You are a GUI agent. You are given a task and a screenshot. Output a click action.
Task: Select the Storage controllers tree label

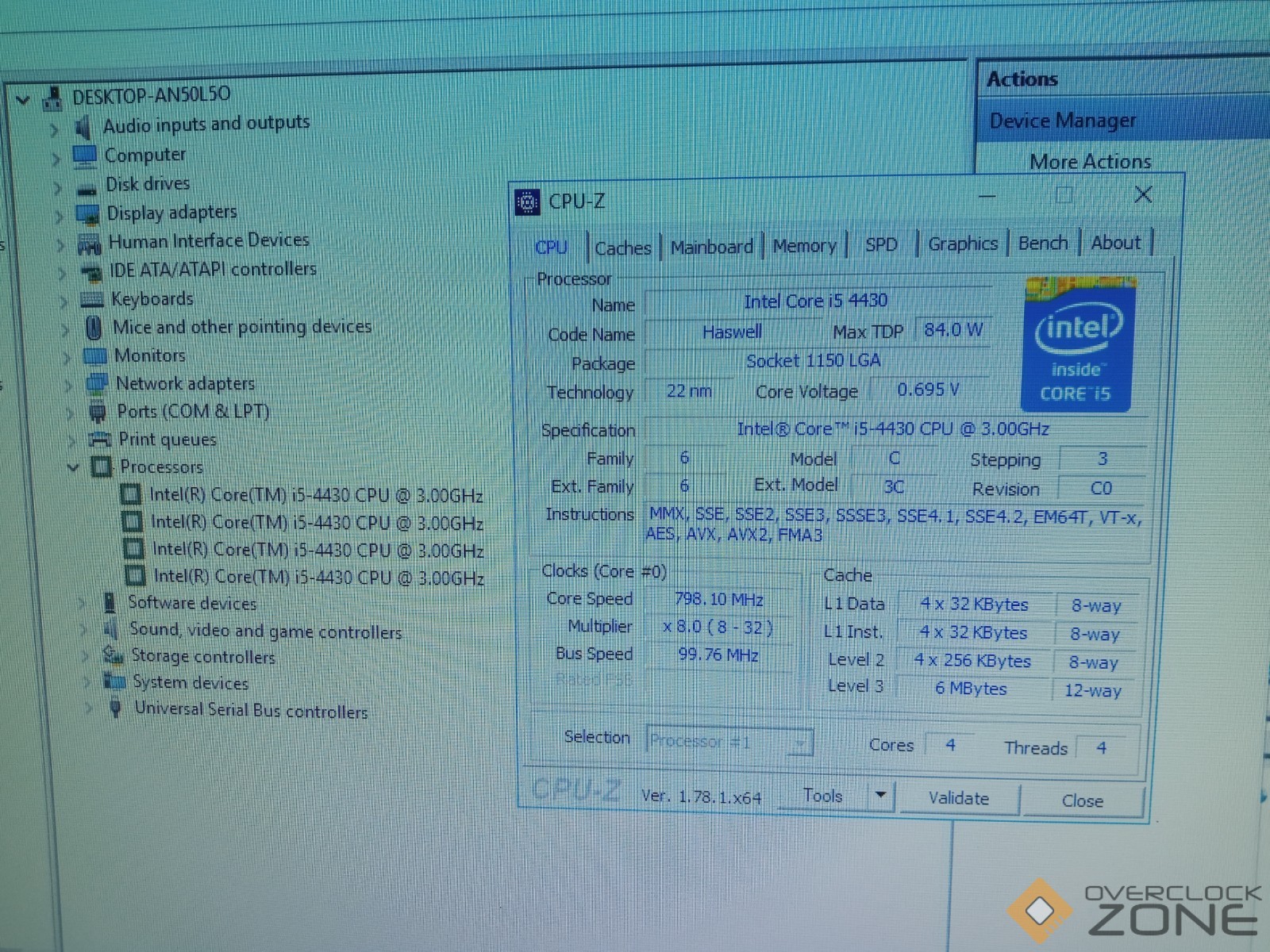[x=203, y=657]
